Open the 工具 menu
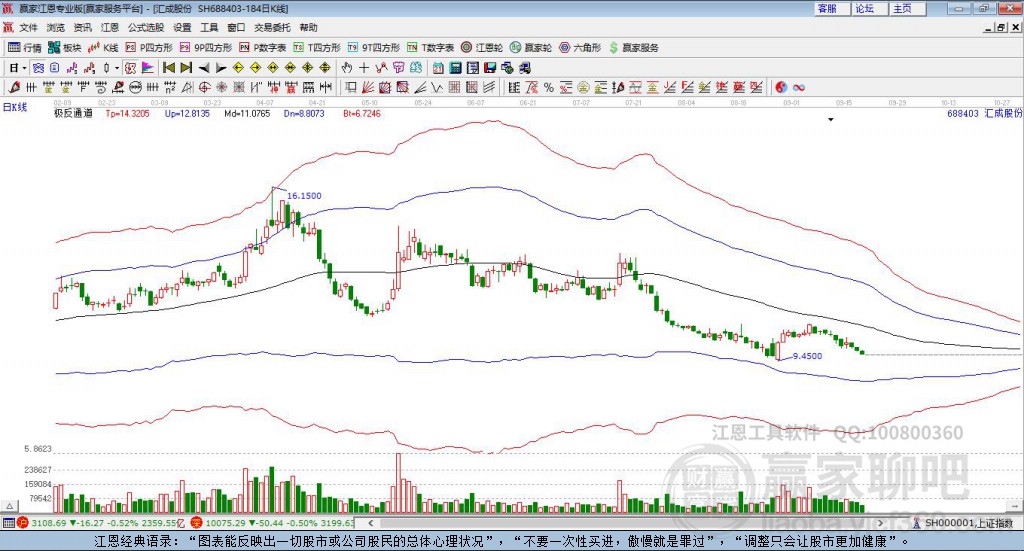Image resolution: width=1024 pixels, height=551 pixels. point(209,27)
